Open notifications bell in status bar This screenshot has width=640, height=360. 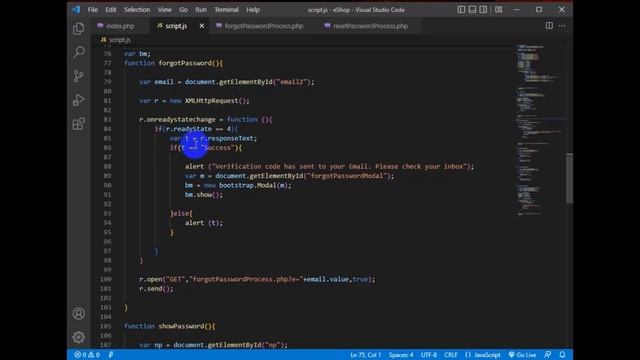562,355
